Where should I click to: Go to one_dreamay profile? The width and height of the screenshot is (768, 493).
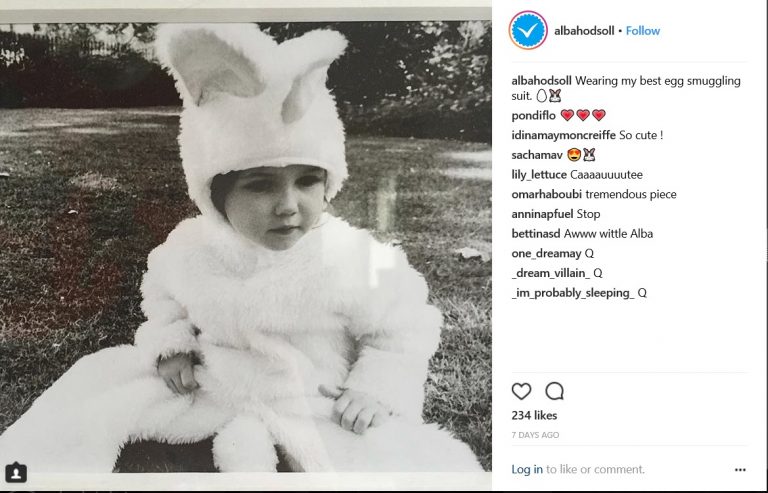click(546, 254)
